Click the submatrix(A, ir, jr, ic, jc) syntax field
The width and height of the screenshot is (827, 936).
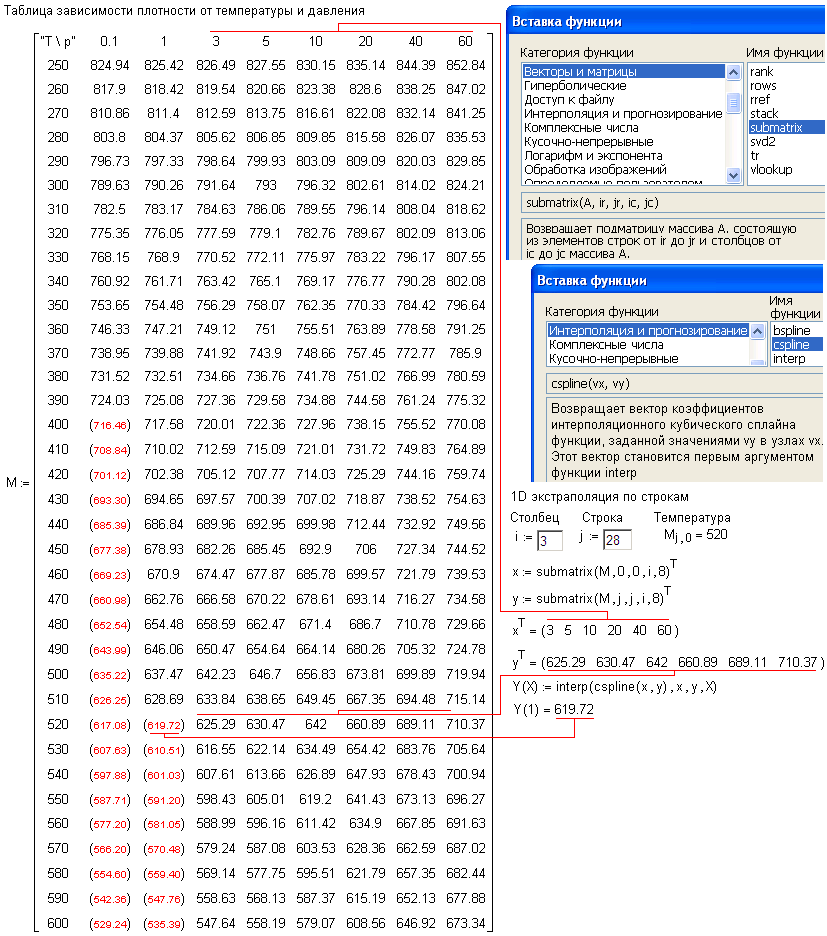[x=672, y=203]
